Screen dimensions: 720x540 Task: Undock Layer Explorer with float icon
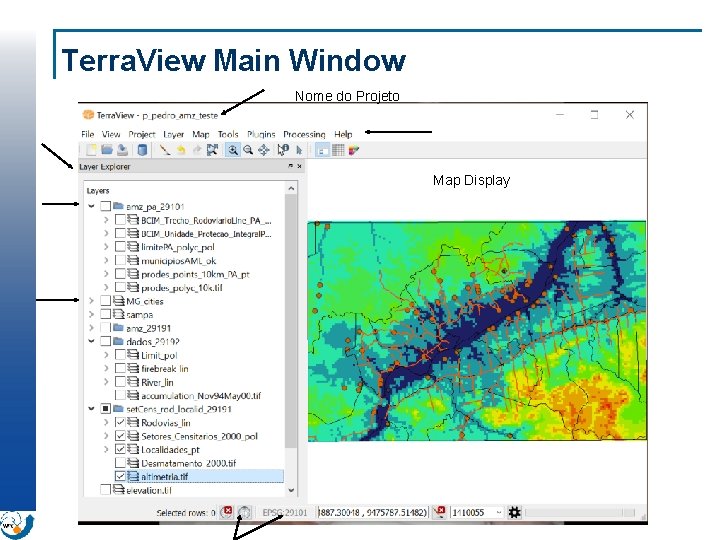click(x=291, y=166)
